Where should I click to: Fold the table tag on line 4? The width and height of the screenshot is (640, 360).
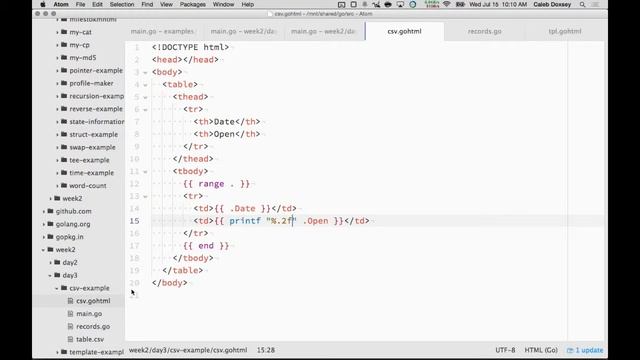(145, 85)
